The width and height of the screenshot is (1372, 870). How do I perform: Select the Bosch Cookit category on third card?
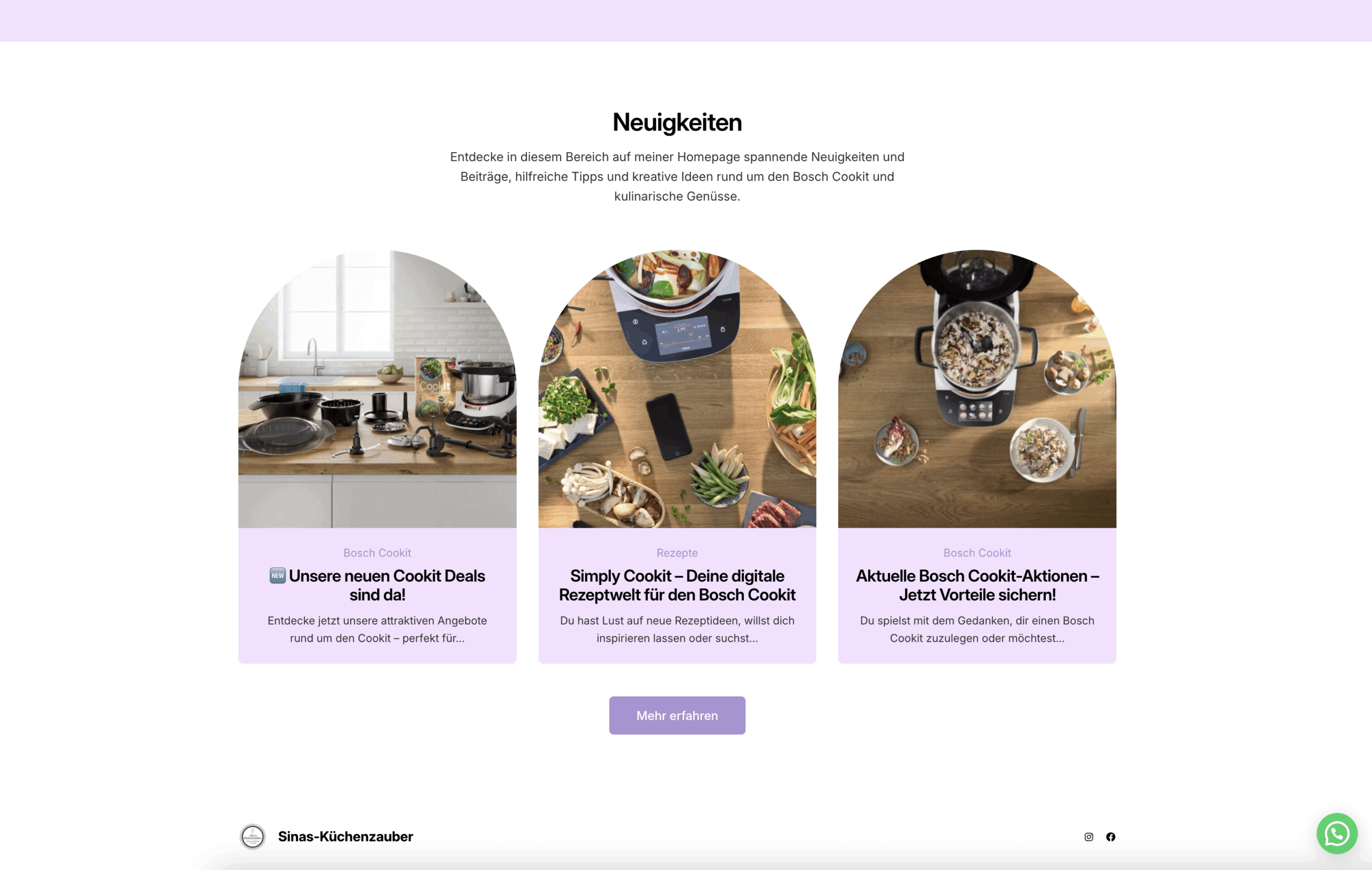tap(976, 553)
